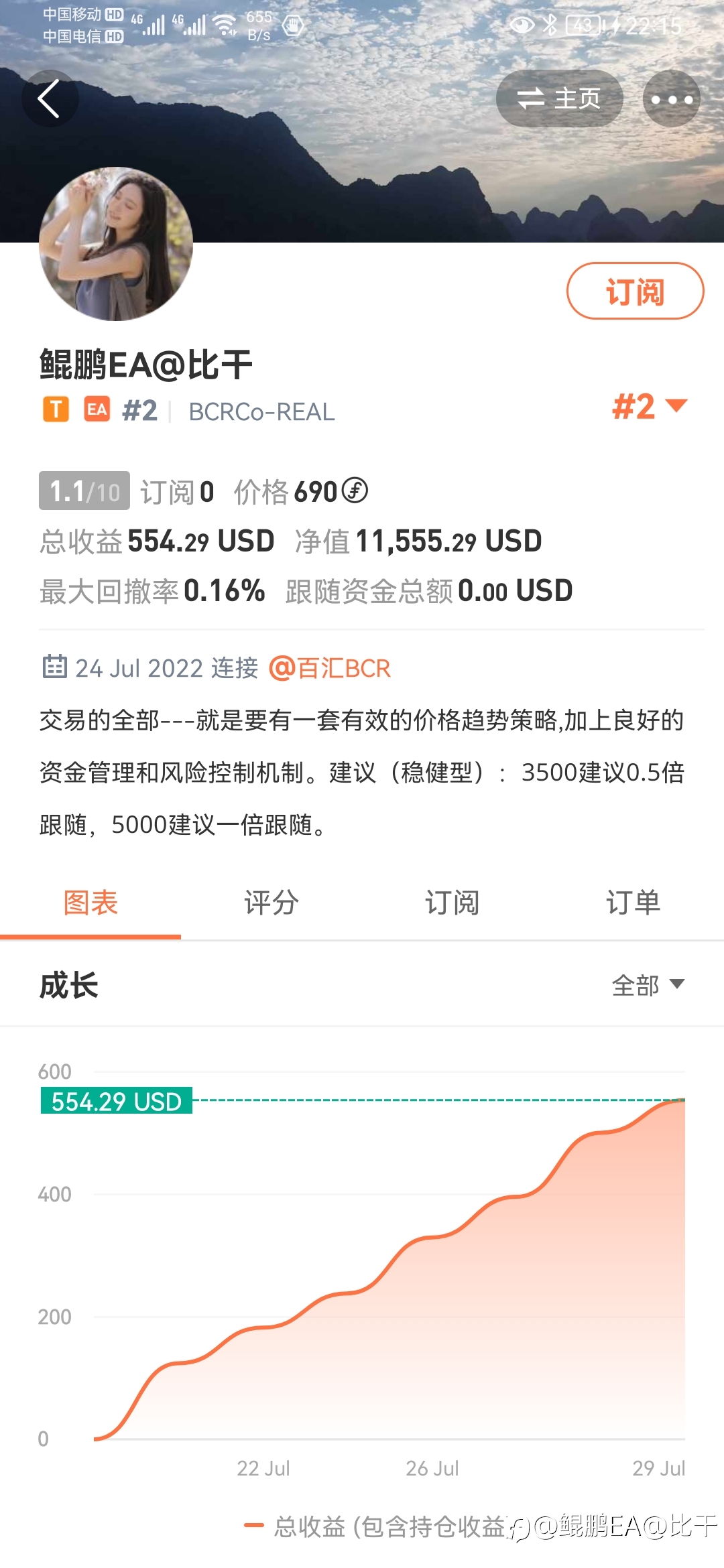724x1568 pixels.
Task: Tap the eye icon in status bar
Action: (x=522, y=25)
